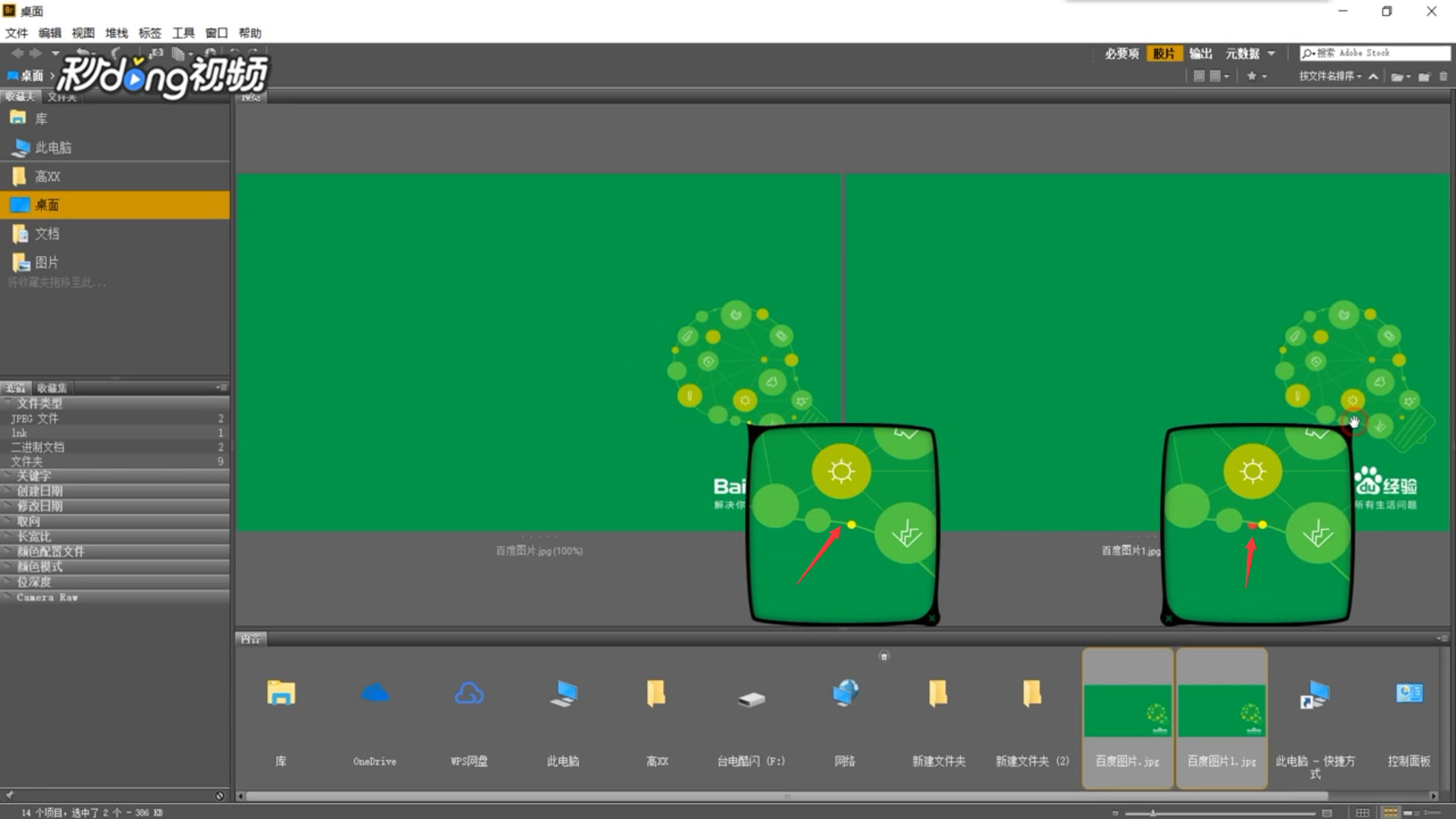Switch to the 输出 workspace
The height and width of the screenshot is (819, 1456).
click(1200, 53)
